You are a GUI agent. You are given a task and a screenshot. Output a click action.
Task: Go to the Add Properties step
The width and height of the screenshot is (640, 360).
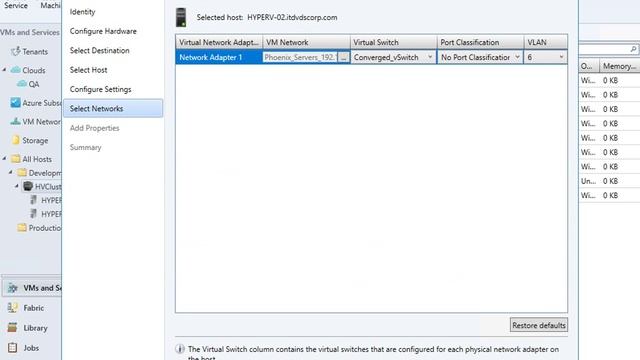94,128
